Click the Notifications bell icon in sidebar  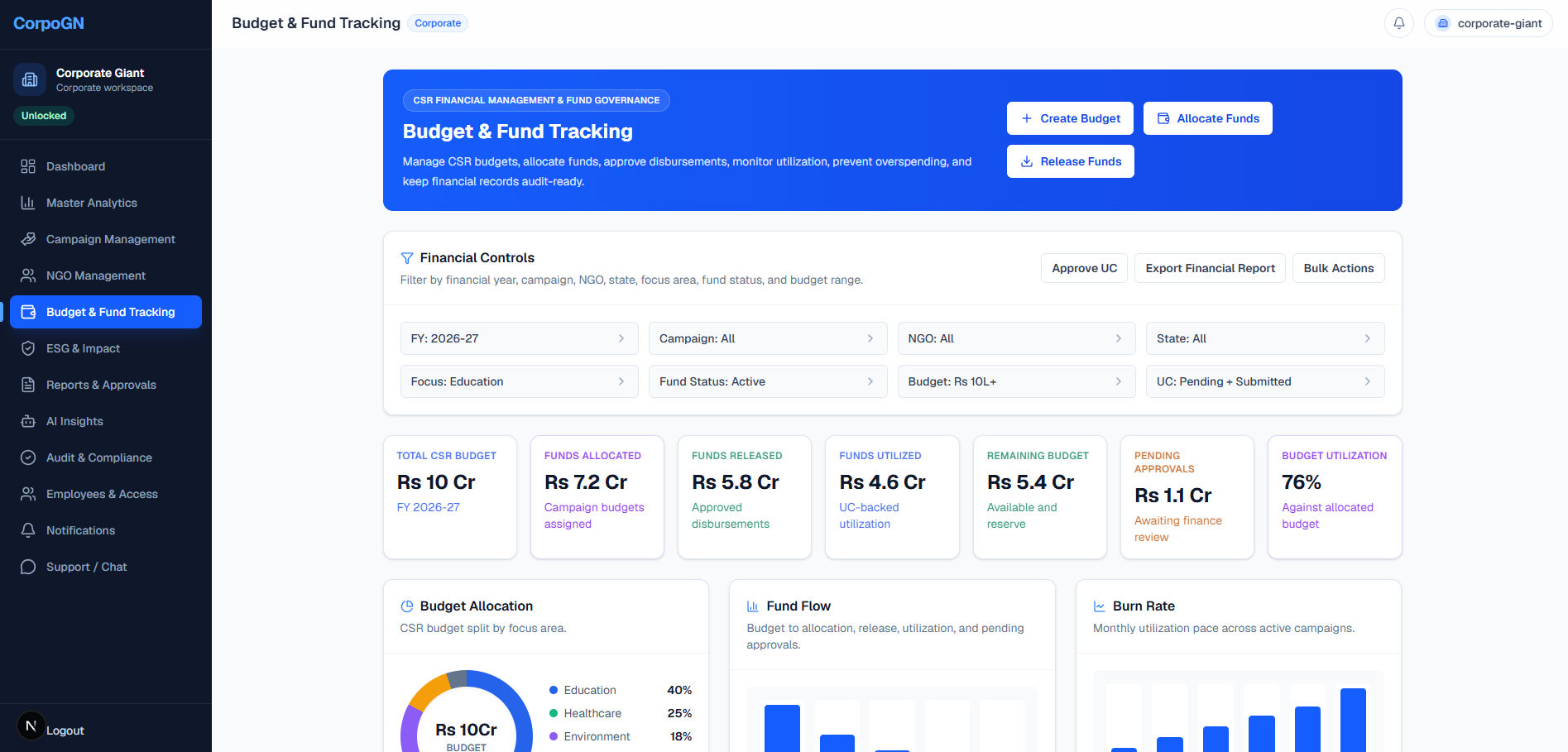click(28, 530)
